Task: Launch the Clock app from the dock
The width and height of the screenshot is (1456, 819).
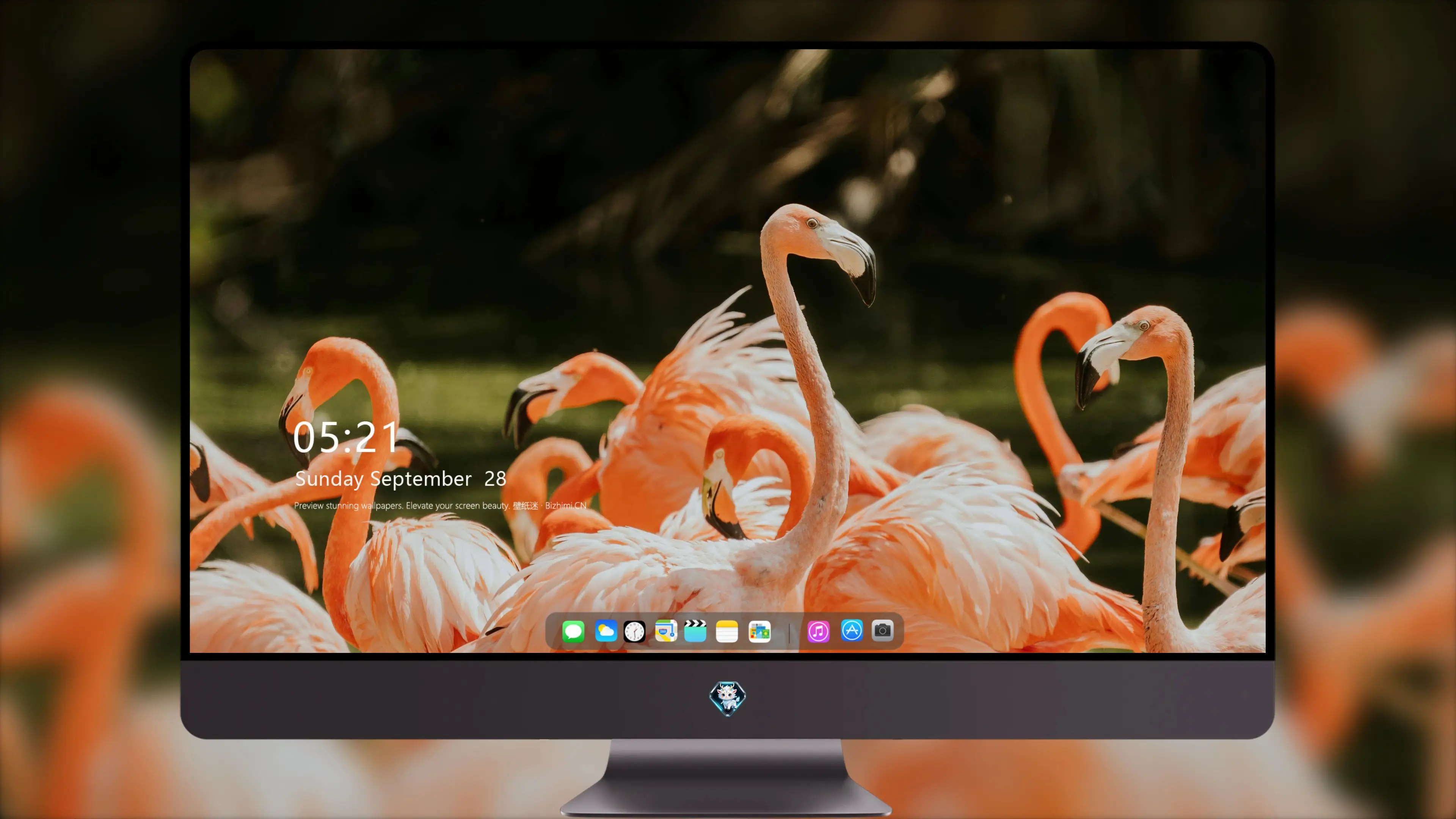Action: click(x=634, y=631)
